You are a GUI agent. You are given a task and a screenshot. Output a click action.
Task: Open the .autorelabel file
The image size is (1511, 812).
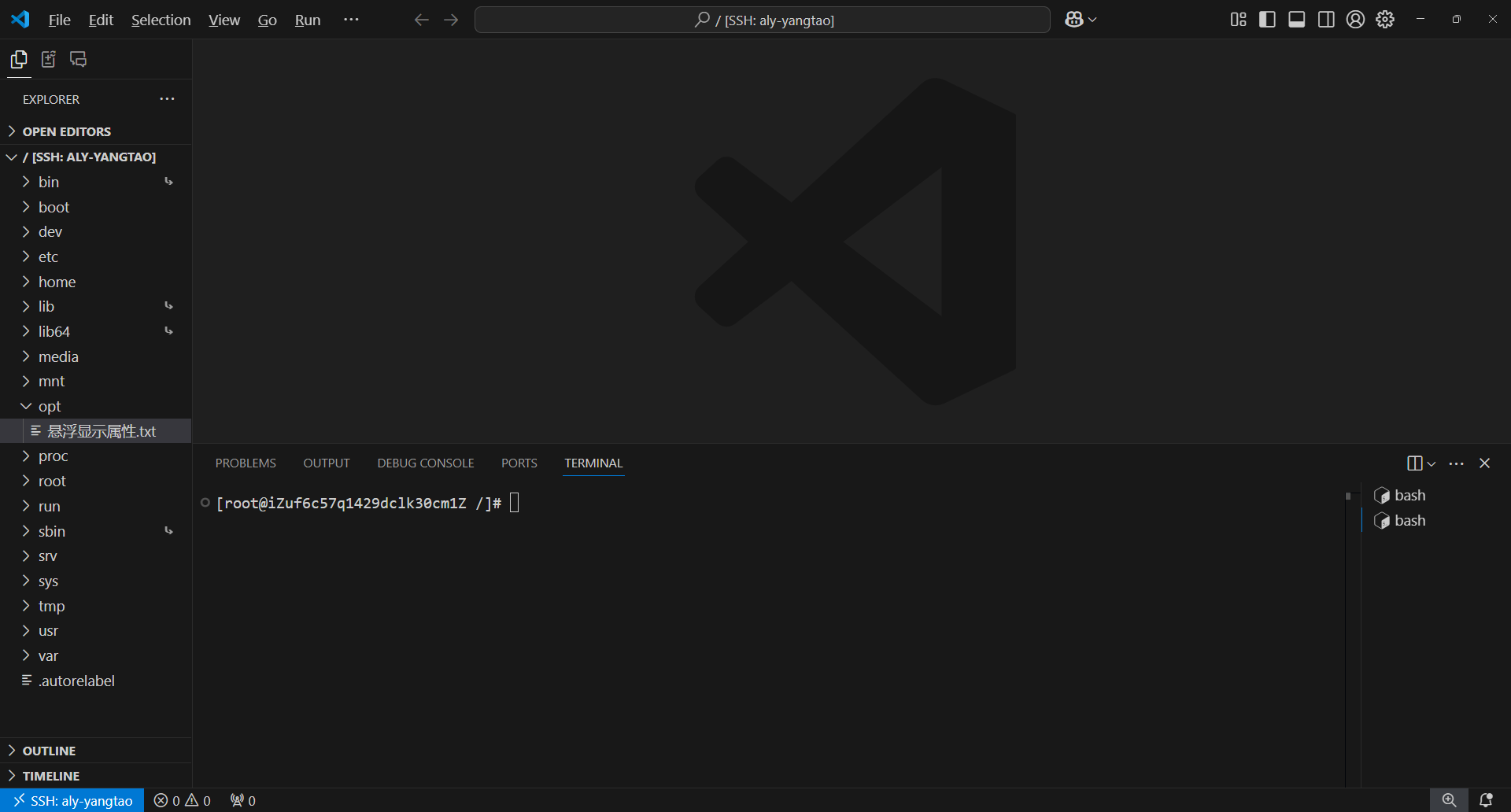(x=96, y=681)
